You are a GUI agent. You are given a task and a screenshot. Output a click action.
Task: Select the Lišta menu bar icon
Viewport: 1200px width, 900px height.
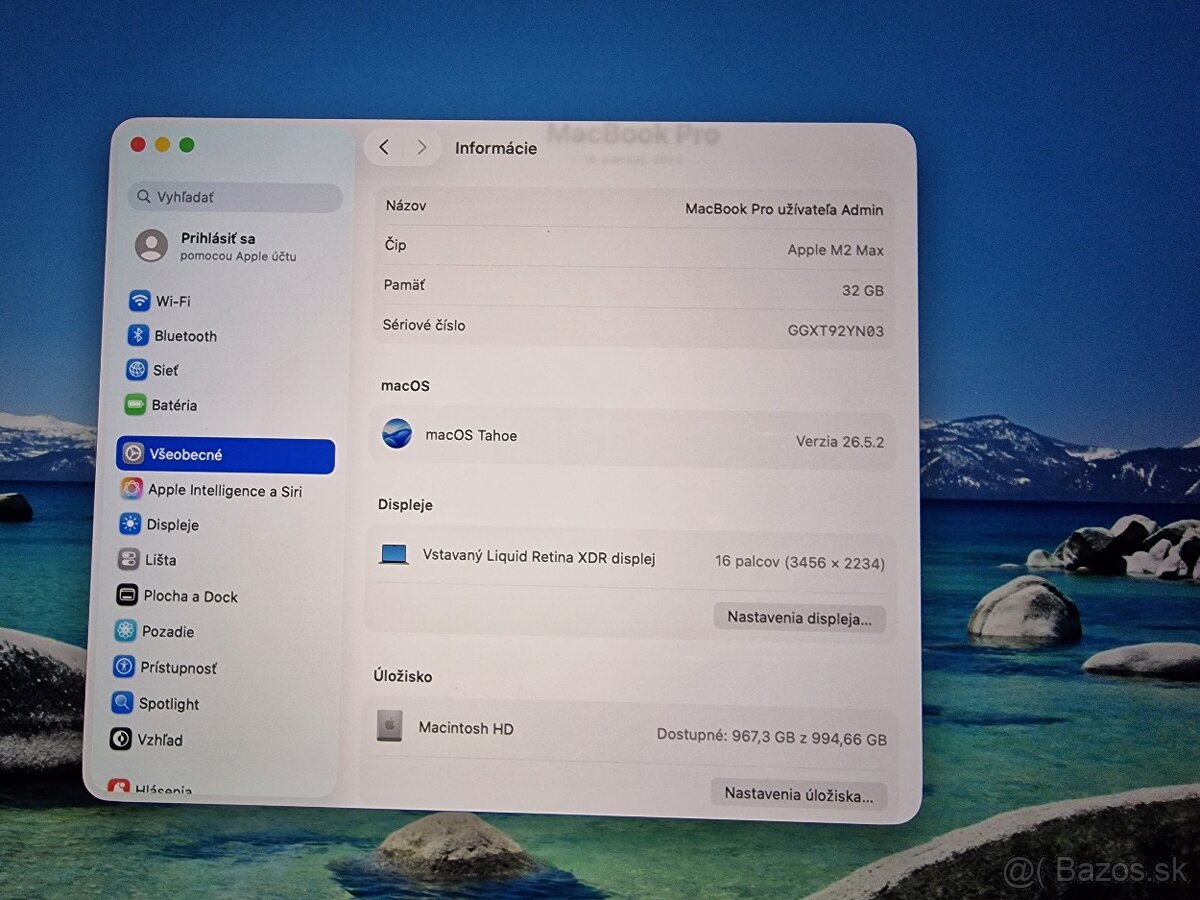[x=128, y=560]
